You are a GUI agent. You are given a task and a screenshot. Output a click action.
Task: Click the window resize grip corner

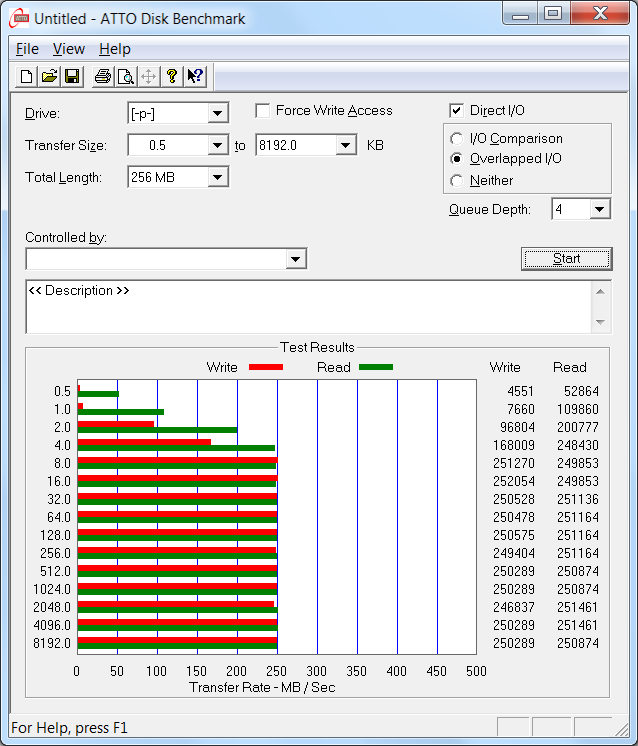622,728
